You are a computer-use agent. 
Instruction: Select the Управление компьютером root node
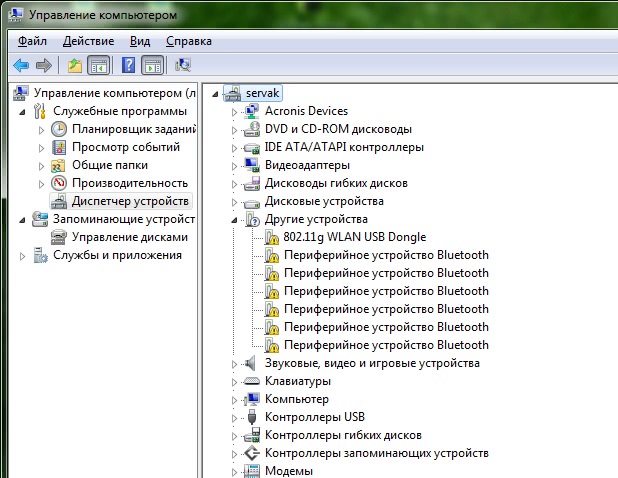click(x=115, y=93)
